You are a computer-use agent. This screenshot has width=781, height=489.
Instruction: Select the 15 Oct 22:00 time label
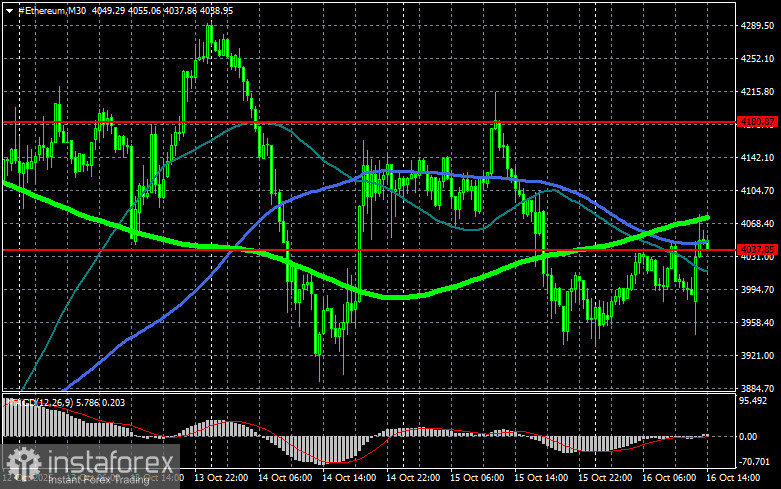(605, 478)
